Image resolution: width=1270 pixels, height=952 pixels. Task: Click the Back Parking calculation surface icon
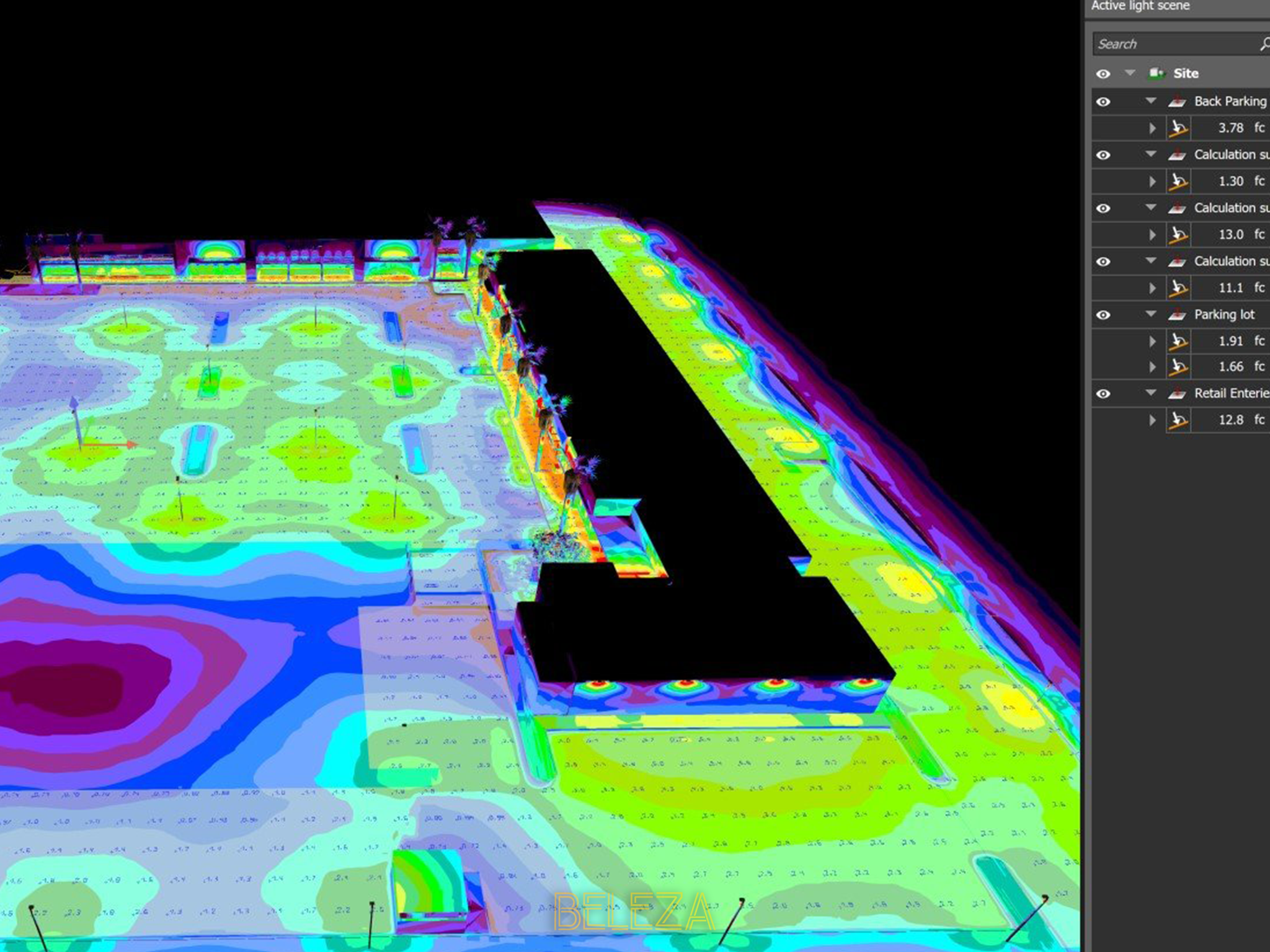click(1177, 102)
